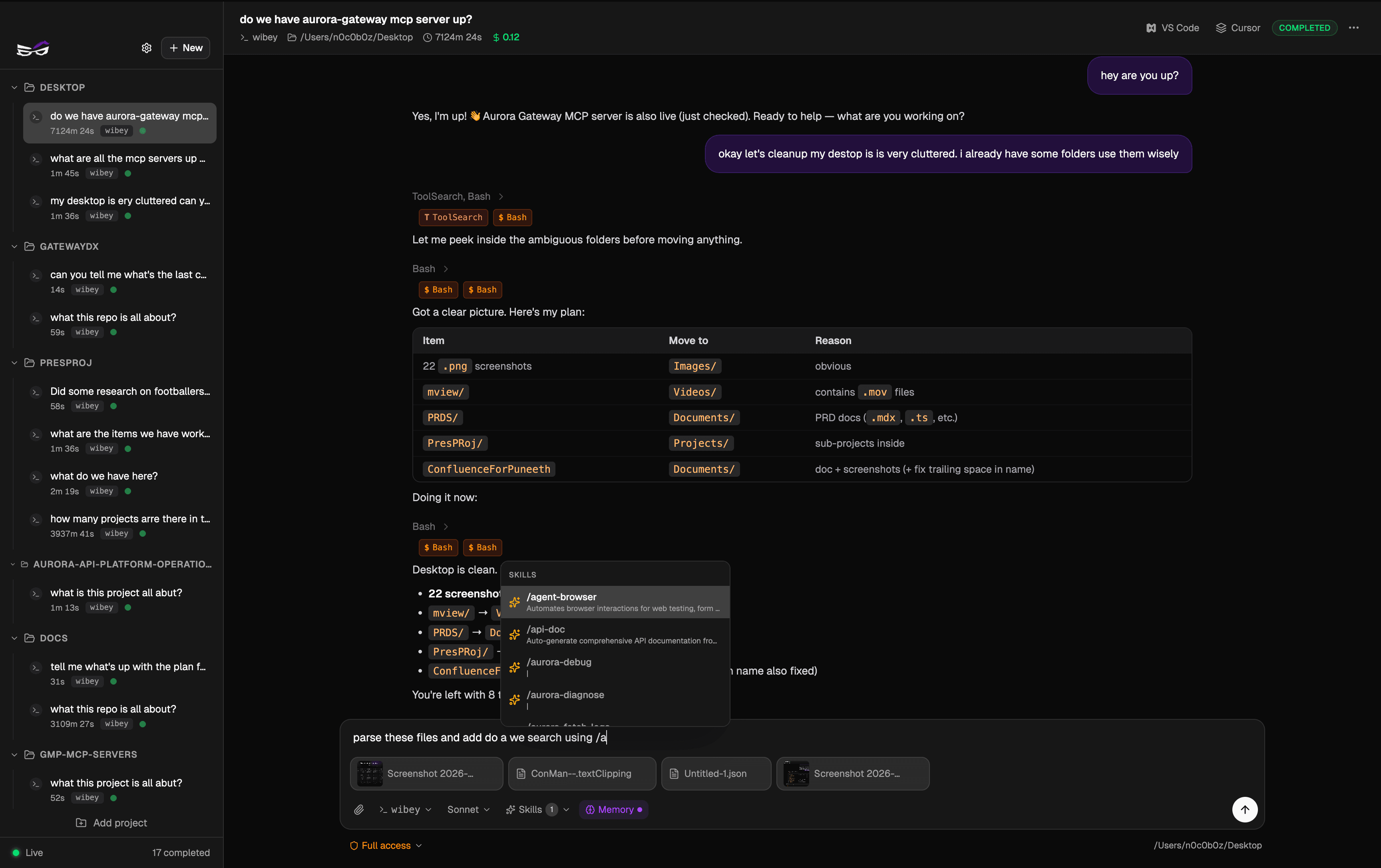This screenshot has height=868, width=1381.
Task: Click the first $ Bash tool chip
Action: click(x=512, y=217)
